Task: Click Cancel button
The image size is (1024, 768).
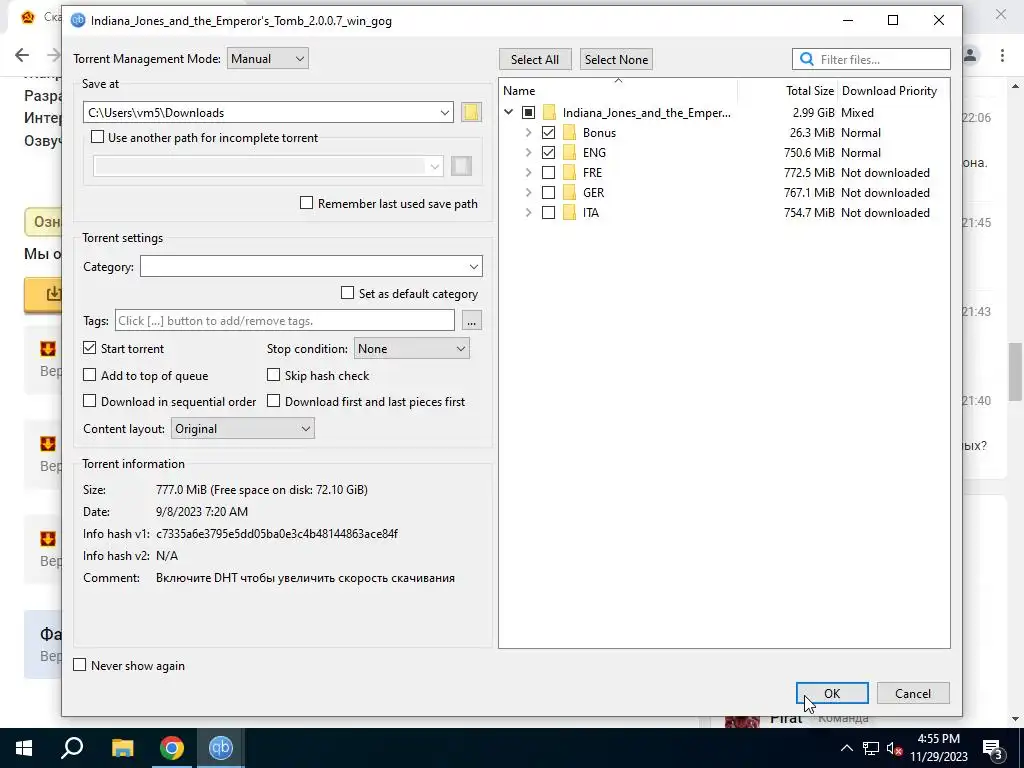Action: 913,693
